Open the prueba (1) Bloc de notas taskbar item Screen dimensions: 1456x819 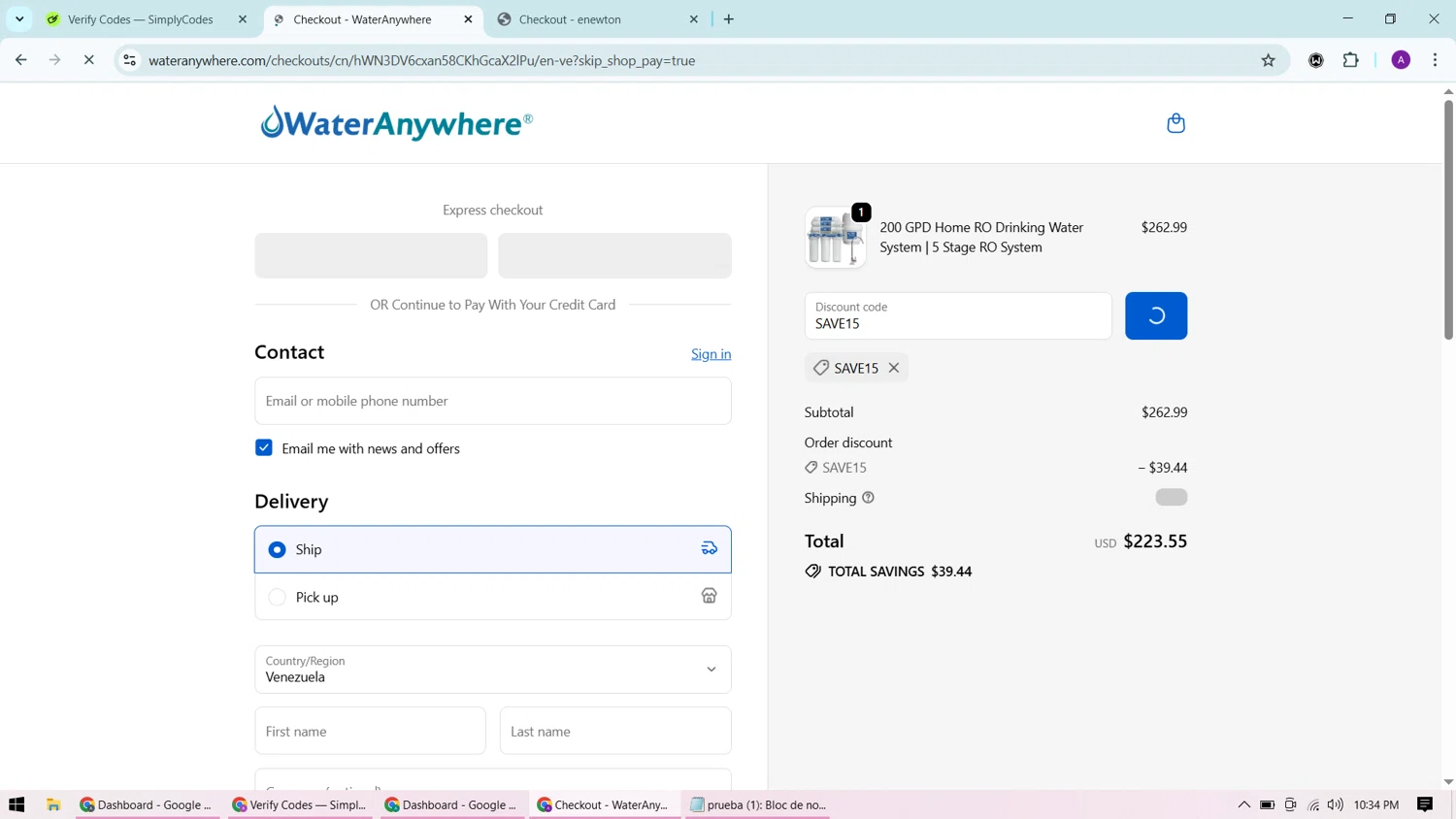[758, 804]
